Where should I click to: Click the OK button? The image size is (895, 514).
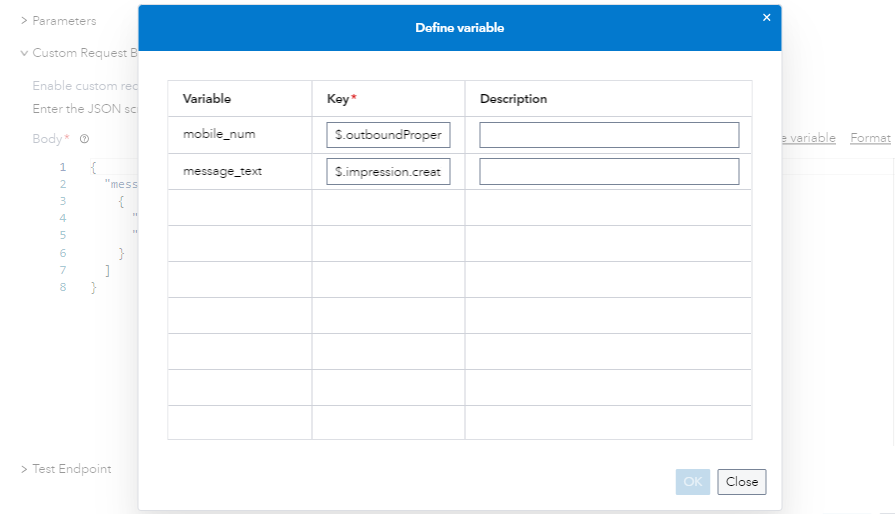[x=692, y=481]
